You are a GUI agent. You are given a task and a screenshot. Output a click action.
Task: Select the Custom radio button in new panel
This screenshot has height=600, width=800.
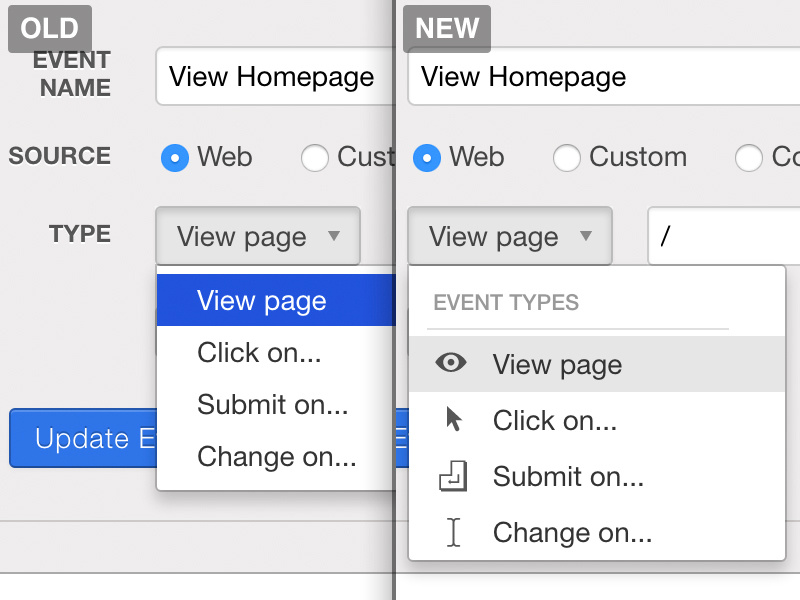click(567, 157)
